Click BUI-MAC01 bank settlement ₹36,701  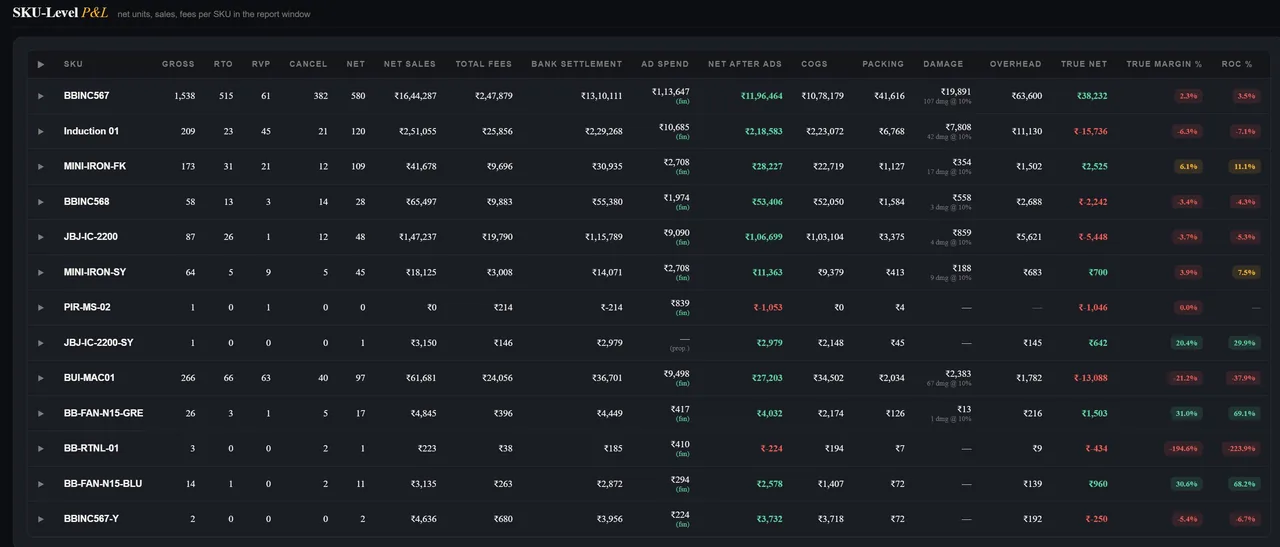click(x=607, y=378)
